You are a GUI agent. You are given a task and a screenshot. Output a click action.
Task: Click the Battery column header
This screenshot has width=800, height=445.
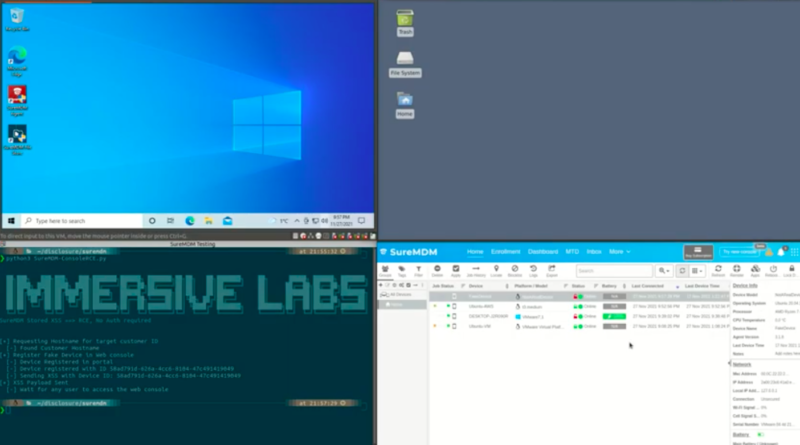coord(609,286)
